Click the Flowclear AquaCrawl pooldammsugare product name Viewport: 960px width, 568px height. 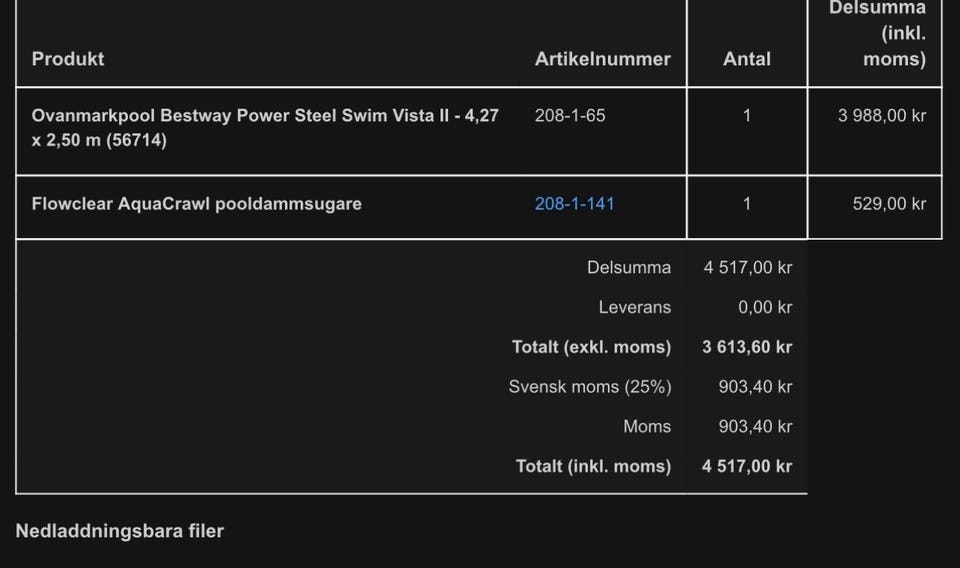[196, 204]
